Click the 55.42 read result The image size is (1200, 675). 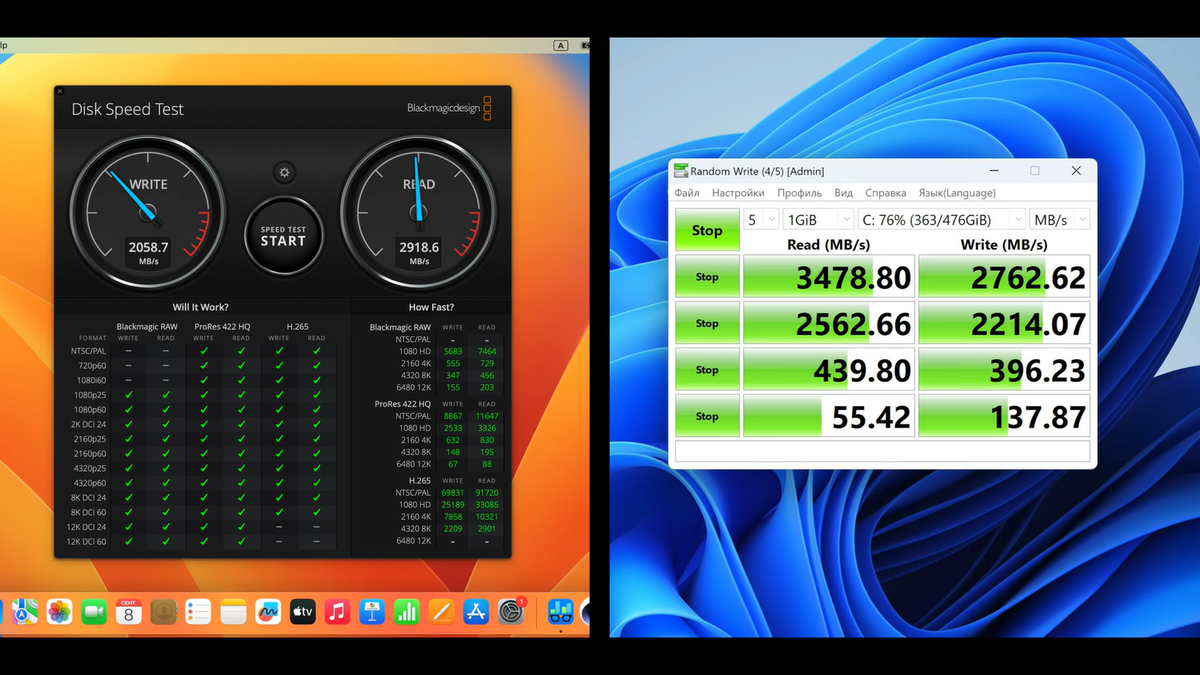point(829,416)
